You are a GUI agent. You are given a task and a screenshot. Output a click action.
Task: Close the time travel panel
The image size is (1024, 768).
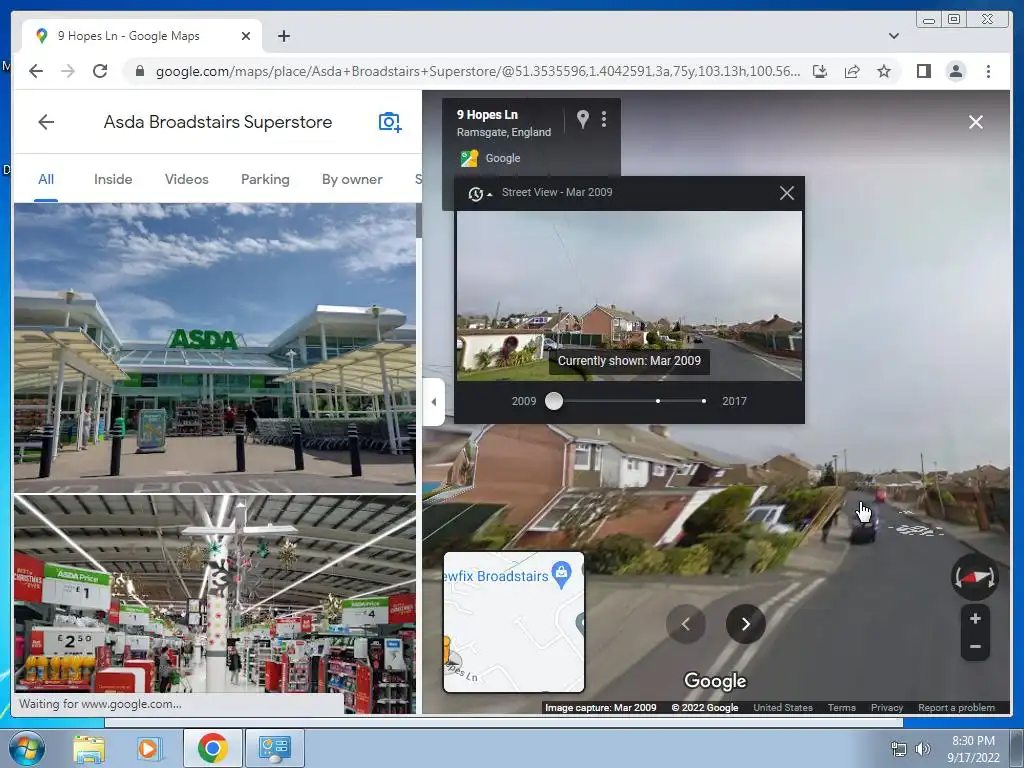787,193
